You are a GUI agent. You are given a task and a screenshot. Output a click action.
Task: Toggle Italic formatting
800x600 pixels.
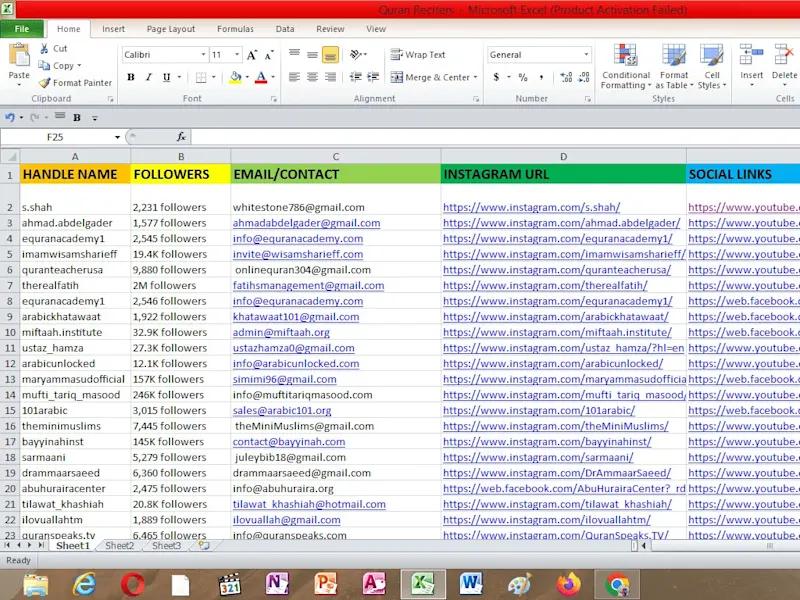[x=148, y=78]
